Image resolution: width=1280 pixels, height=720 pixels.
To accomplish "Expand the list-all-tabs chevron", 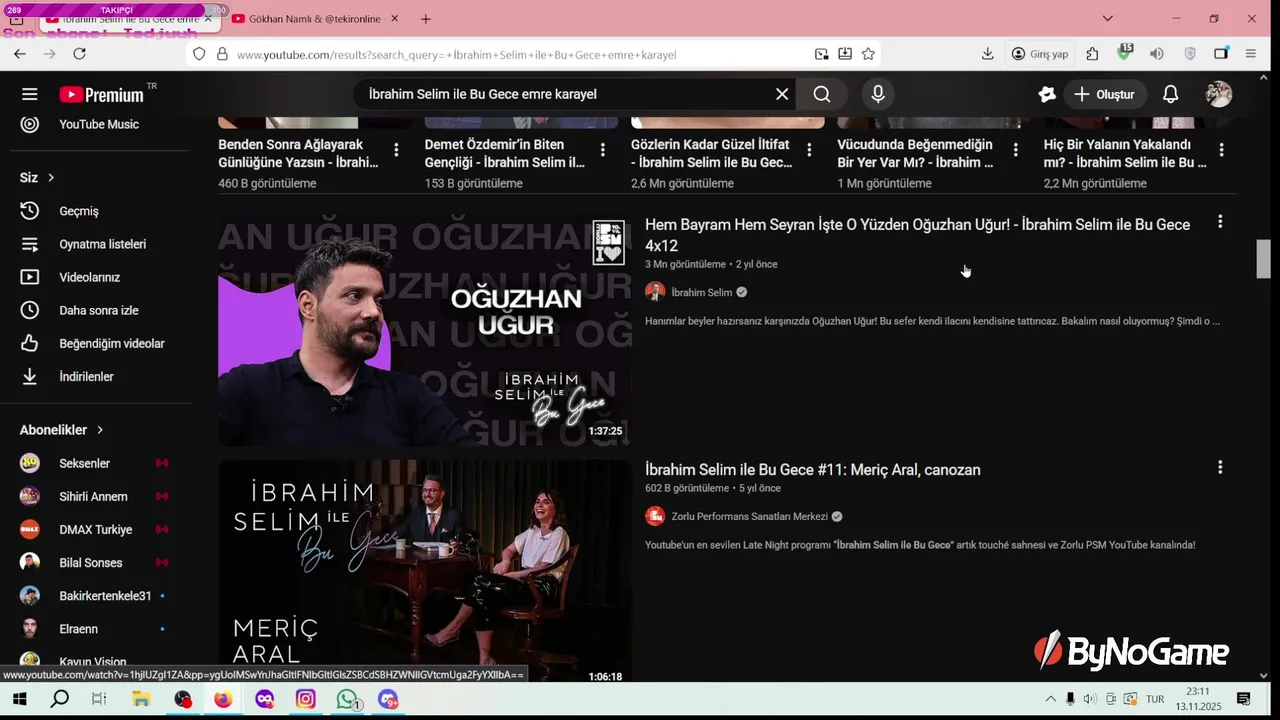I will click(1107, 19).
